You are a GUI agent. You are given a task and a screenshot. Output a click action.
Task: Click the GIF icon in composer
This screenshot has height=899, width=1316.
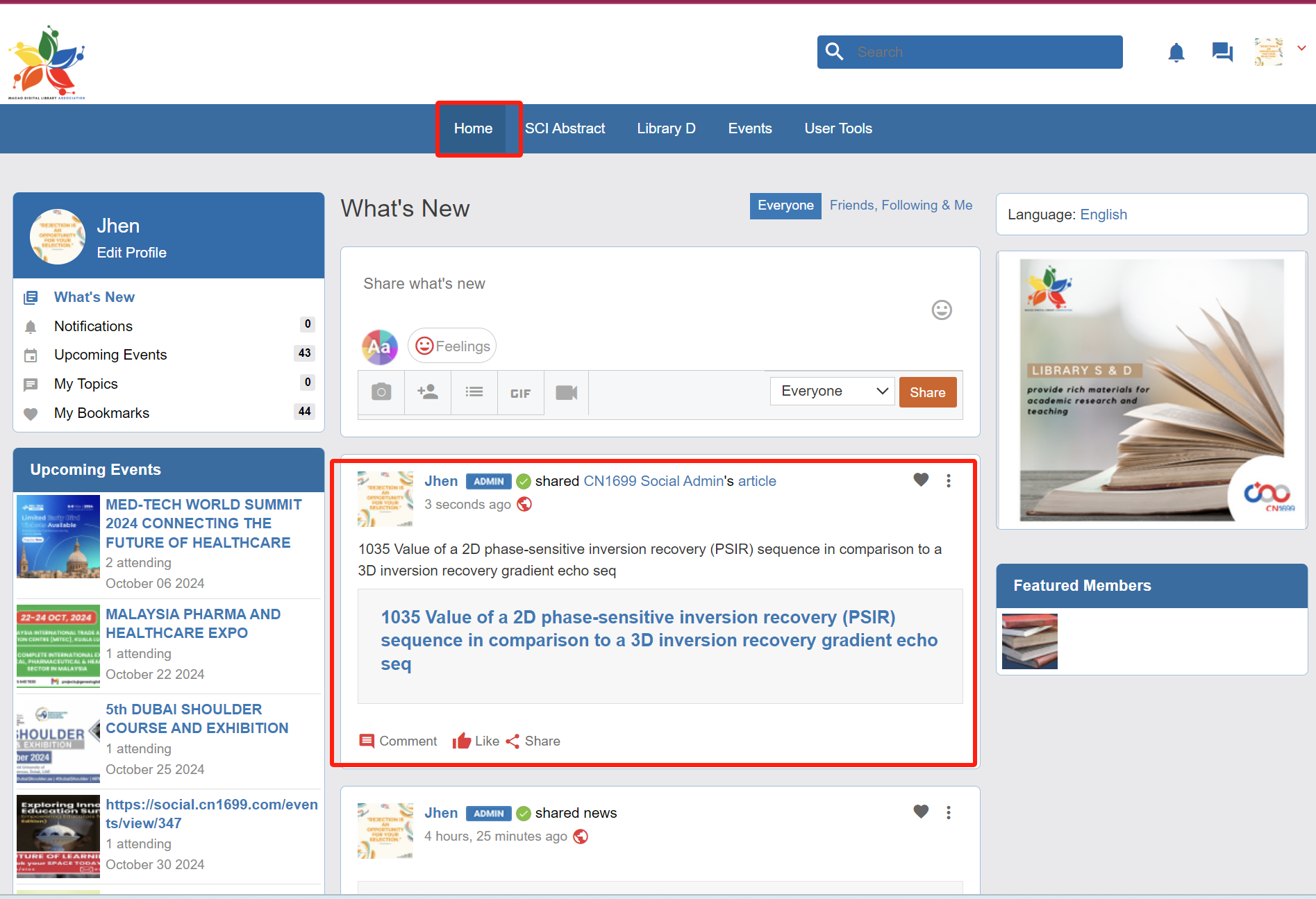click(520, 393)
